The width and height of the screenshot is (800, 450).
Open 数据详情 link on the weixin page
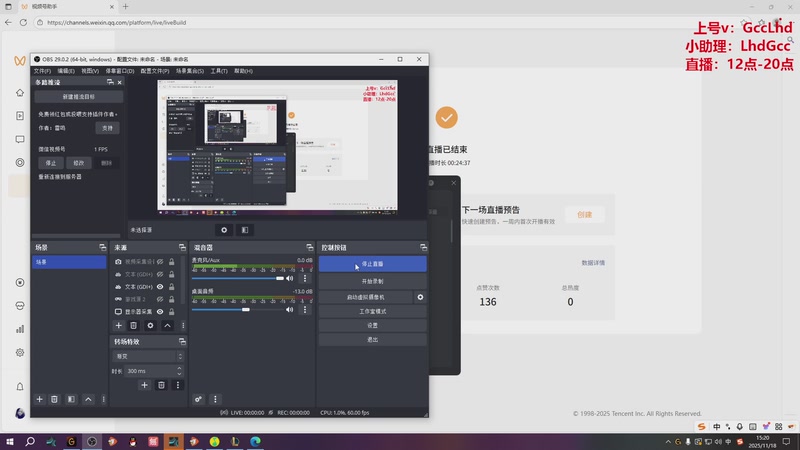593,263
